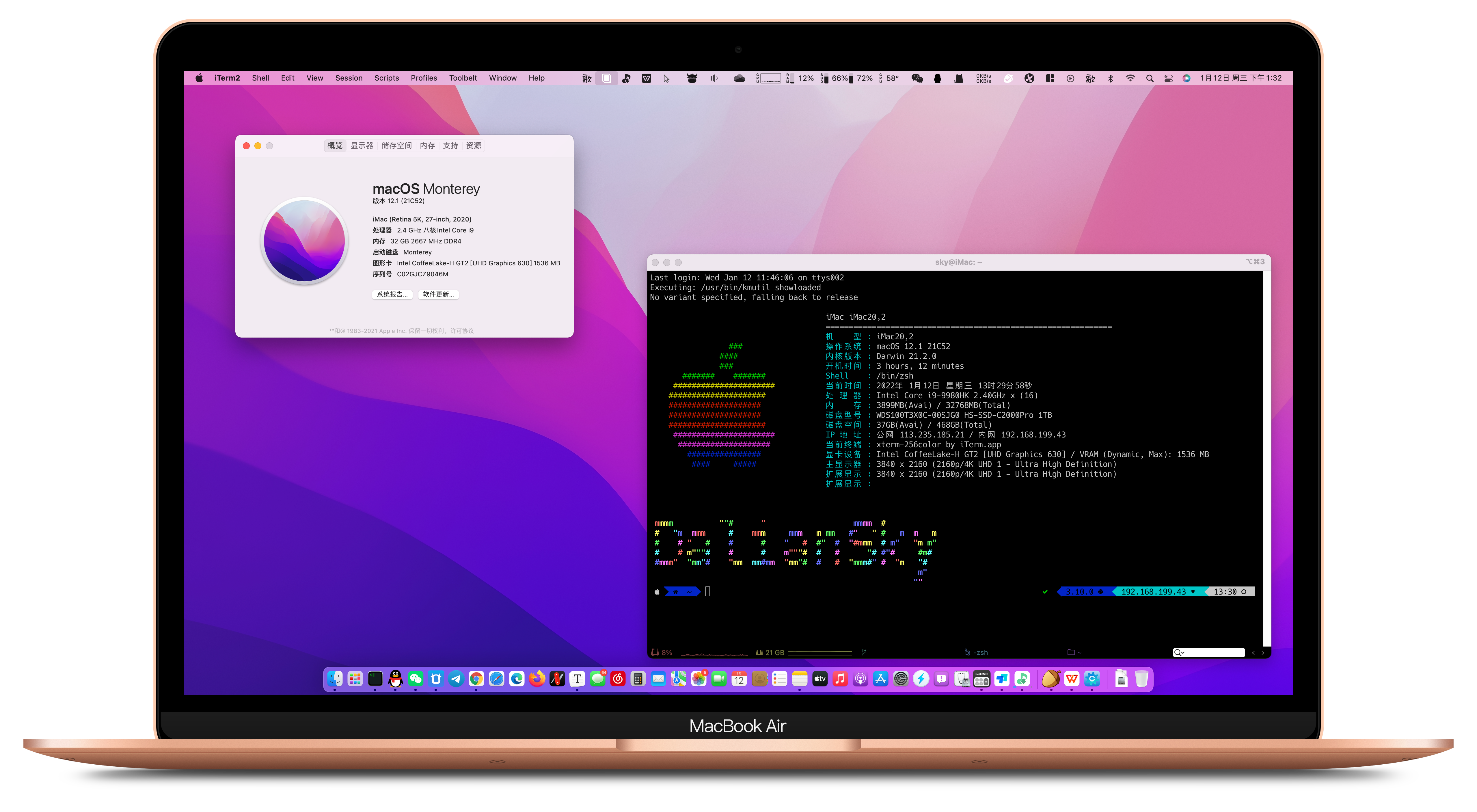Toggle Bluetooth from the menu bar icon

click(1111, 79)
